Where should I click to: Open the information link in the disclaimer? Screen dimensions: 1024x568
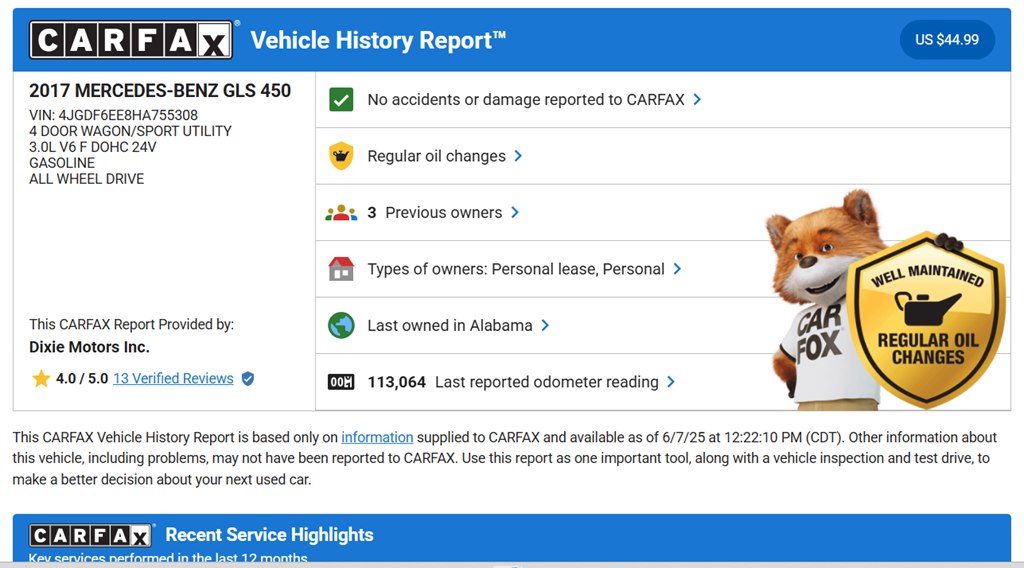(377, 437)
